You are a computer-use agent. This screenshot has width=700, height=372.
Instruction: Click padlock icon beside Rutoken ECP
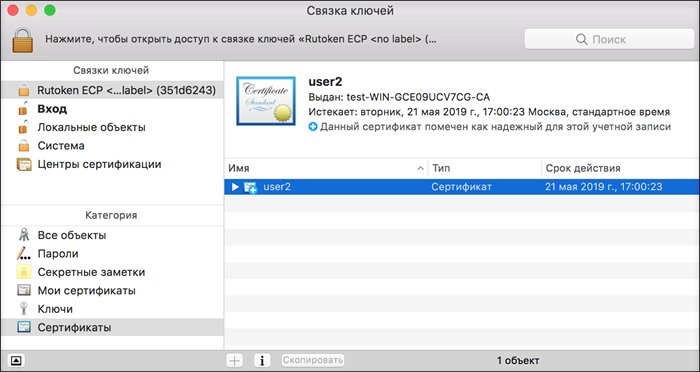pyautogui.click(x=24, y=90)
